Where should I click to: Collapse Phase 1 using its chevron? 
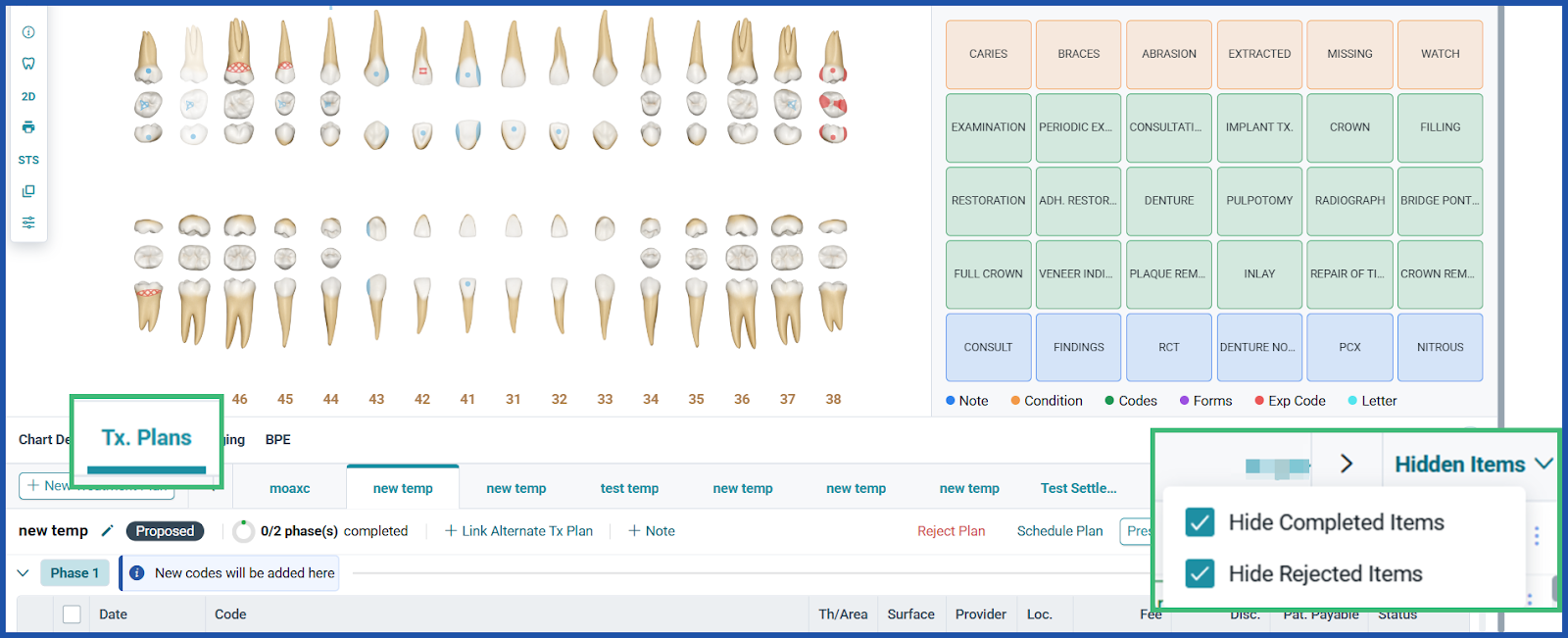[x=24, y=573]
